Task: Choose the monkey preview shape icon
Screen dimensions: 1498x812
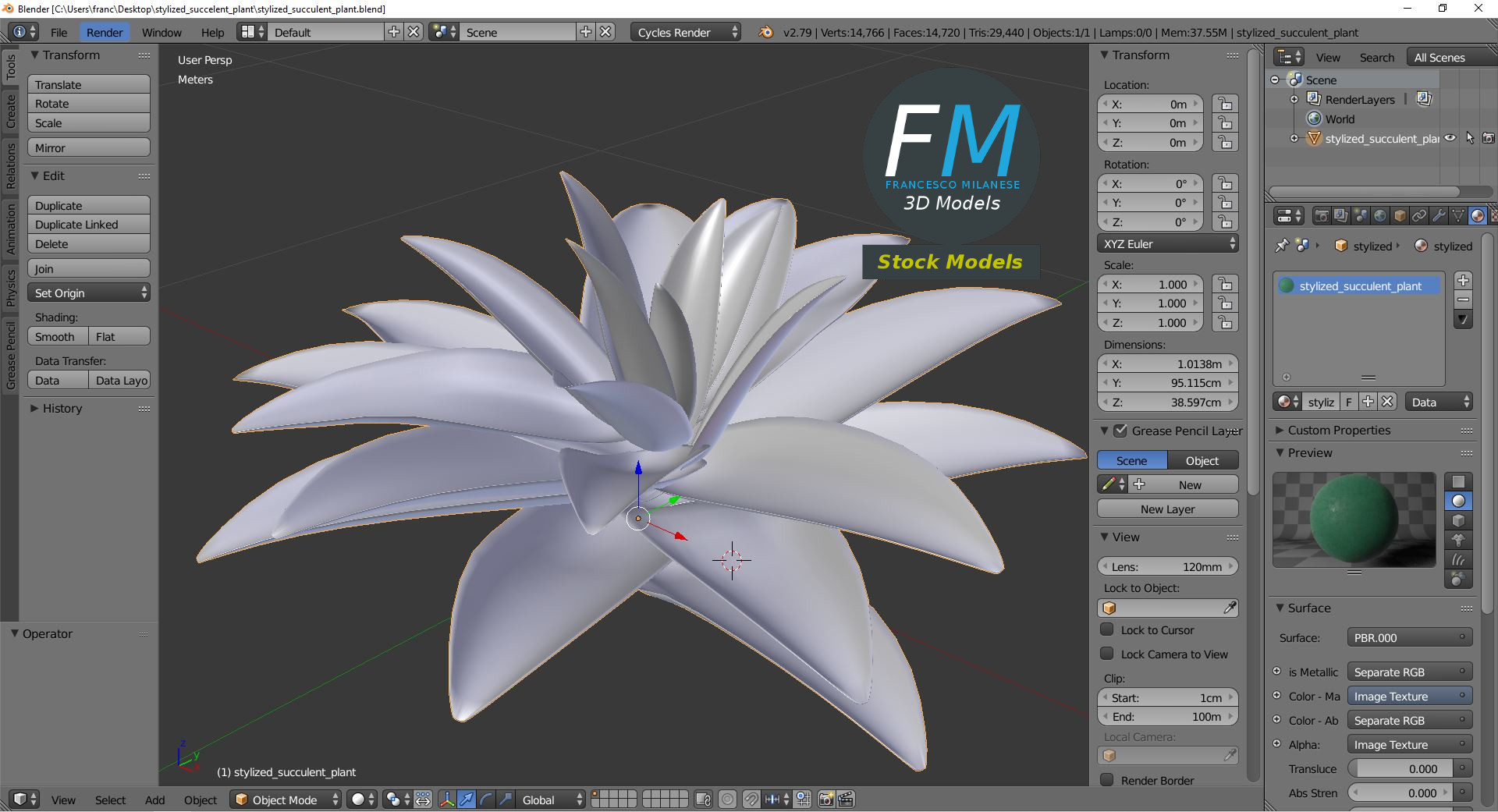Action: pyautogui.click(x=1457, y=540)
